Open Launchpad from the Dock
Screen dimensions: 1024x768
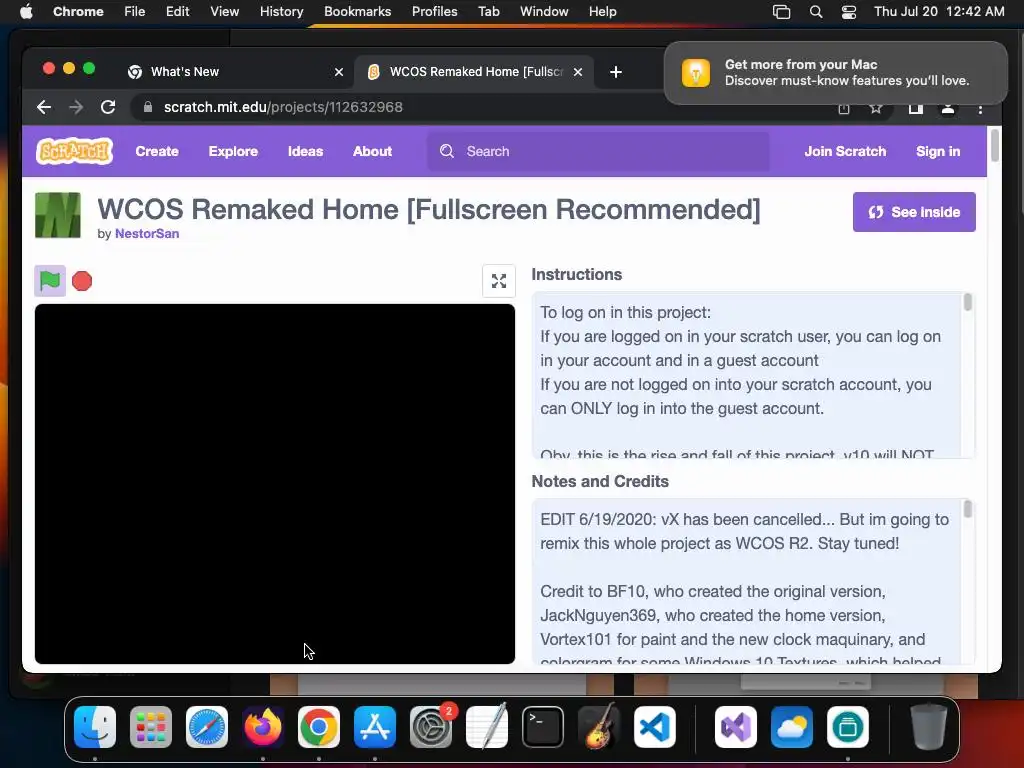(x=151, y=727)
